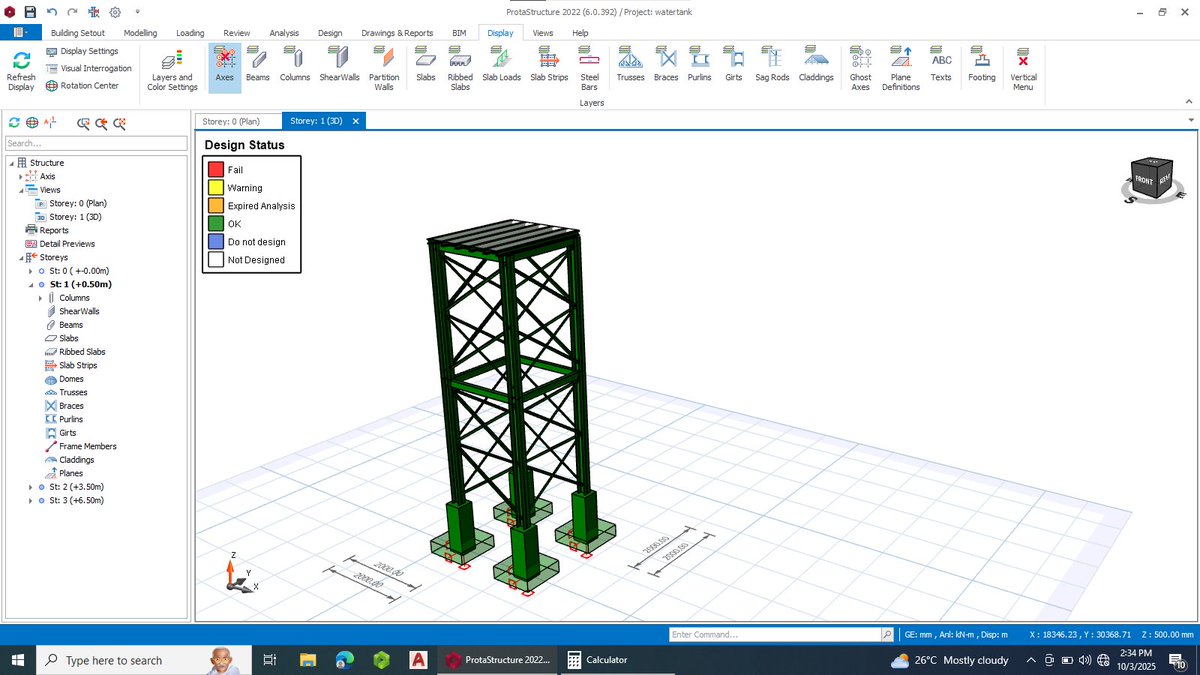Screen dimensions: 1200x675
Task: Click the view cube FRONT face
Action: (1145, 181)
